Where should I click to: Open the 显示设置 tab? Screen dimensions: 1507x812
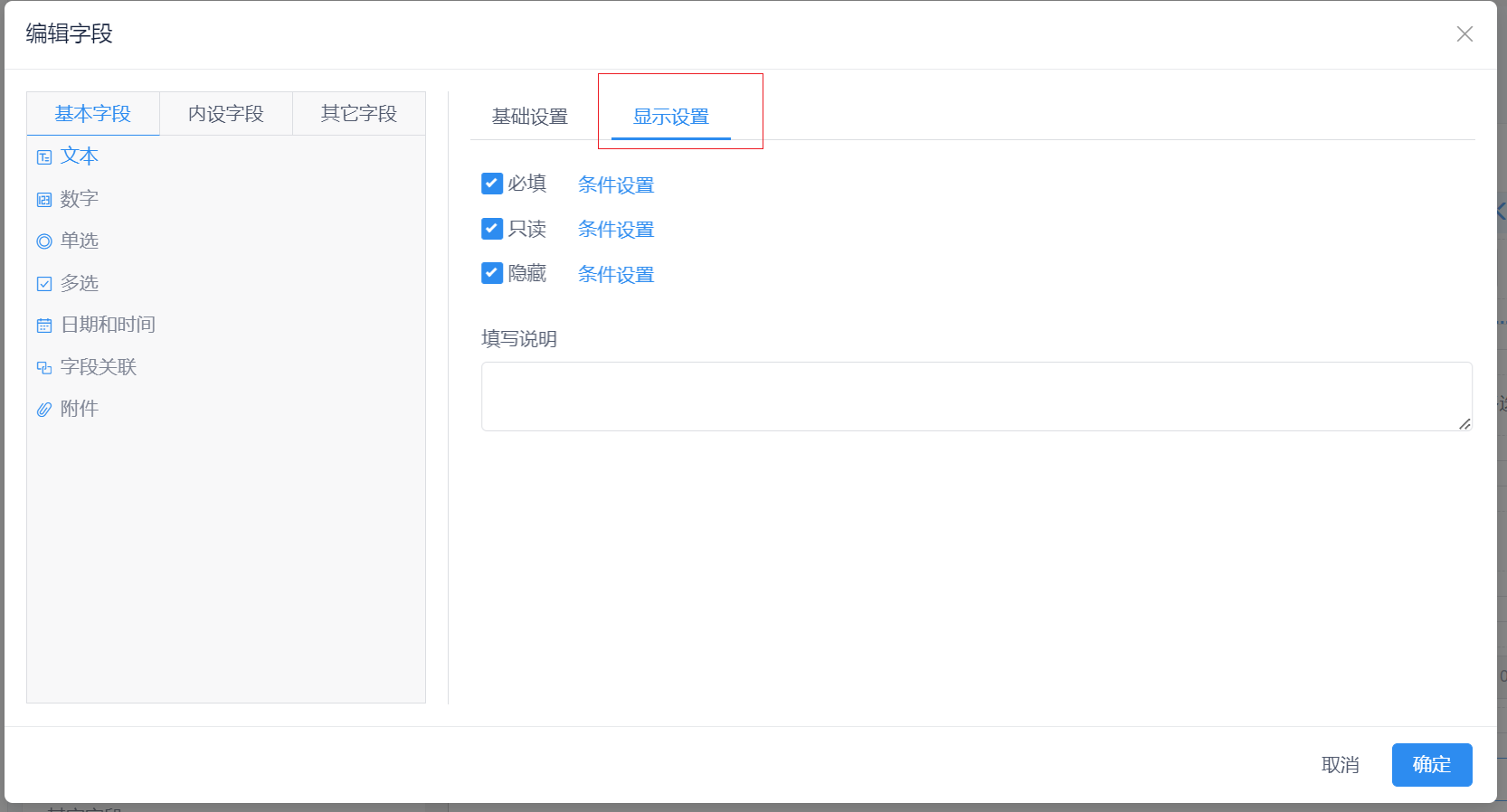tap(671, 117)
